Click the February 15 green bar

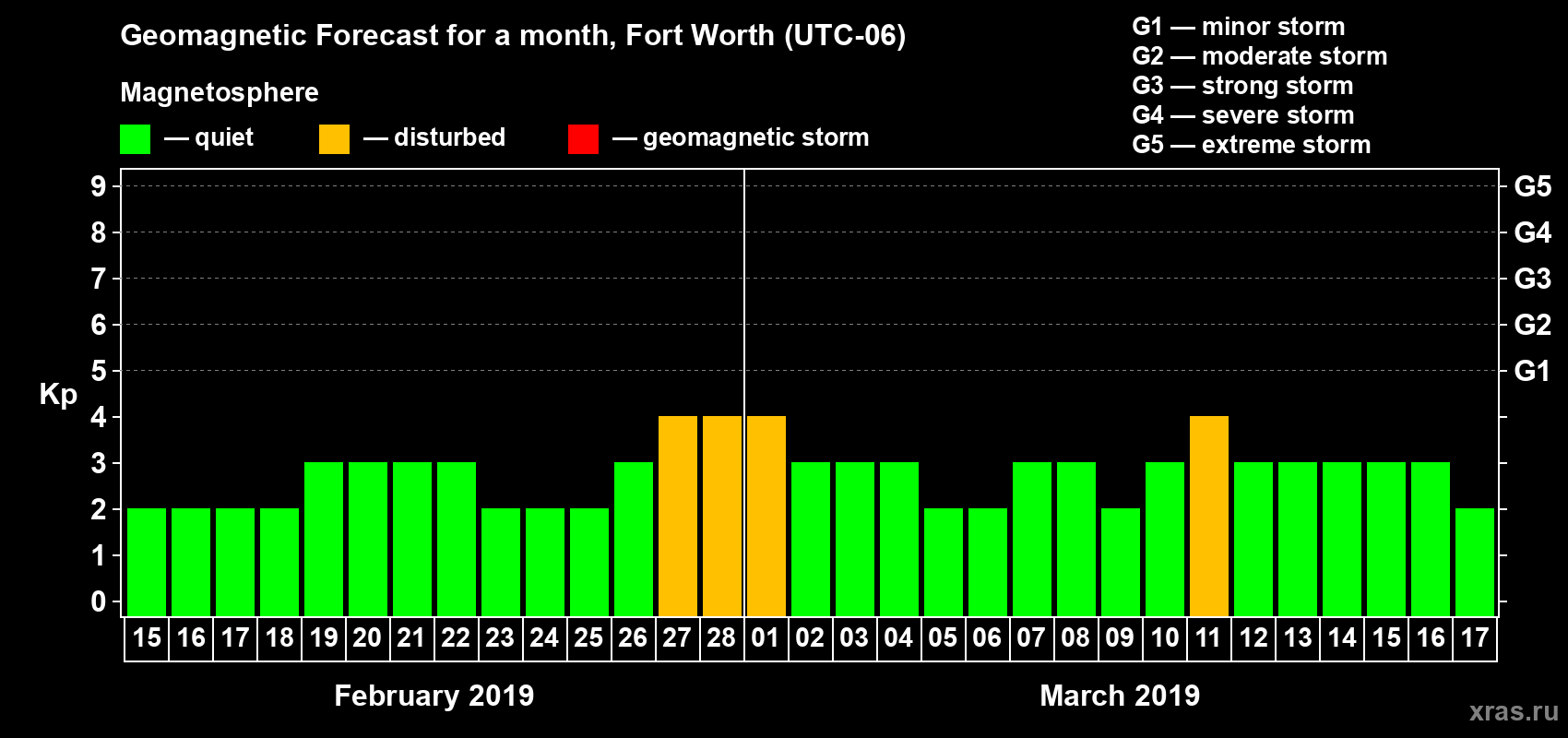click(147, 562)
